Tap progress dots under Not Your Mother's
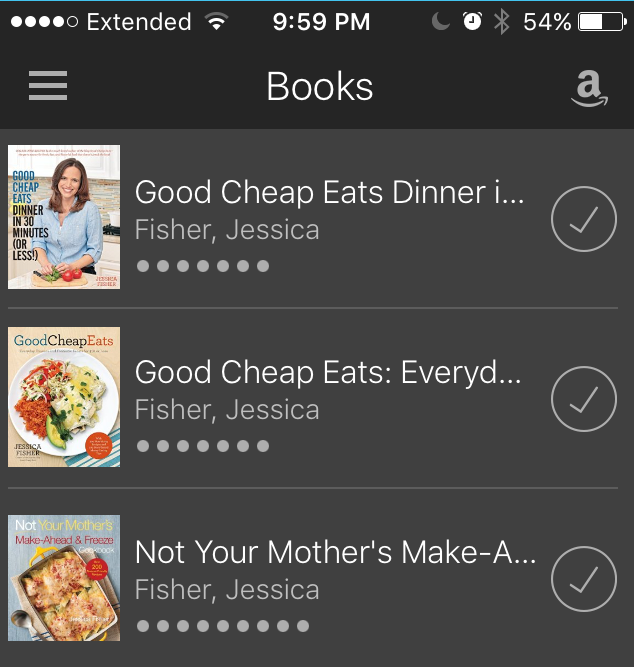 [223, 626]
